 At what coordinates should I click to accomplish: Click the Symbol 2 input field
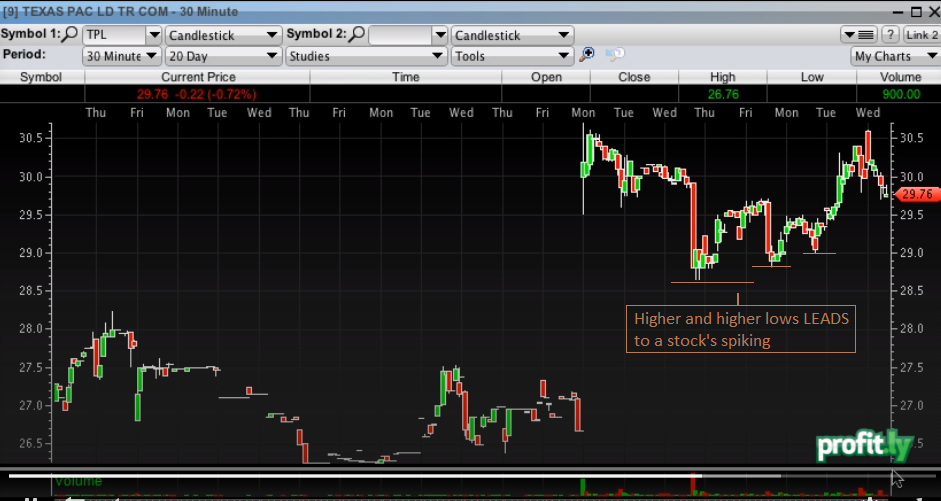(400, 35)
